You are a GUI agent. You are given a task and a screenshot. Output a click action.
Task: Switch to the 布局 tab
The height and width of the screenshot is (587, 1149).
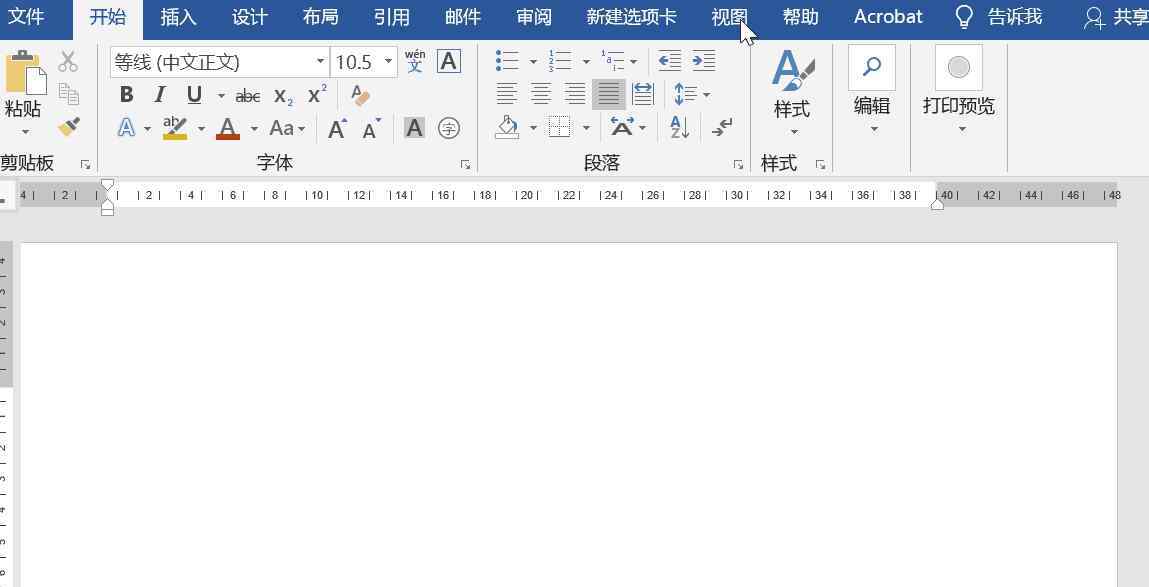[320, 18]
